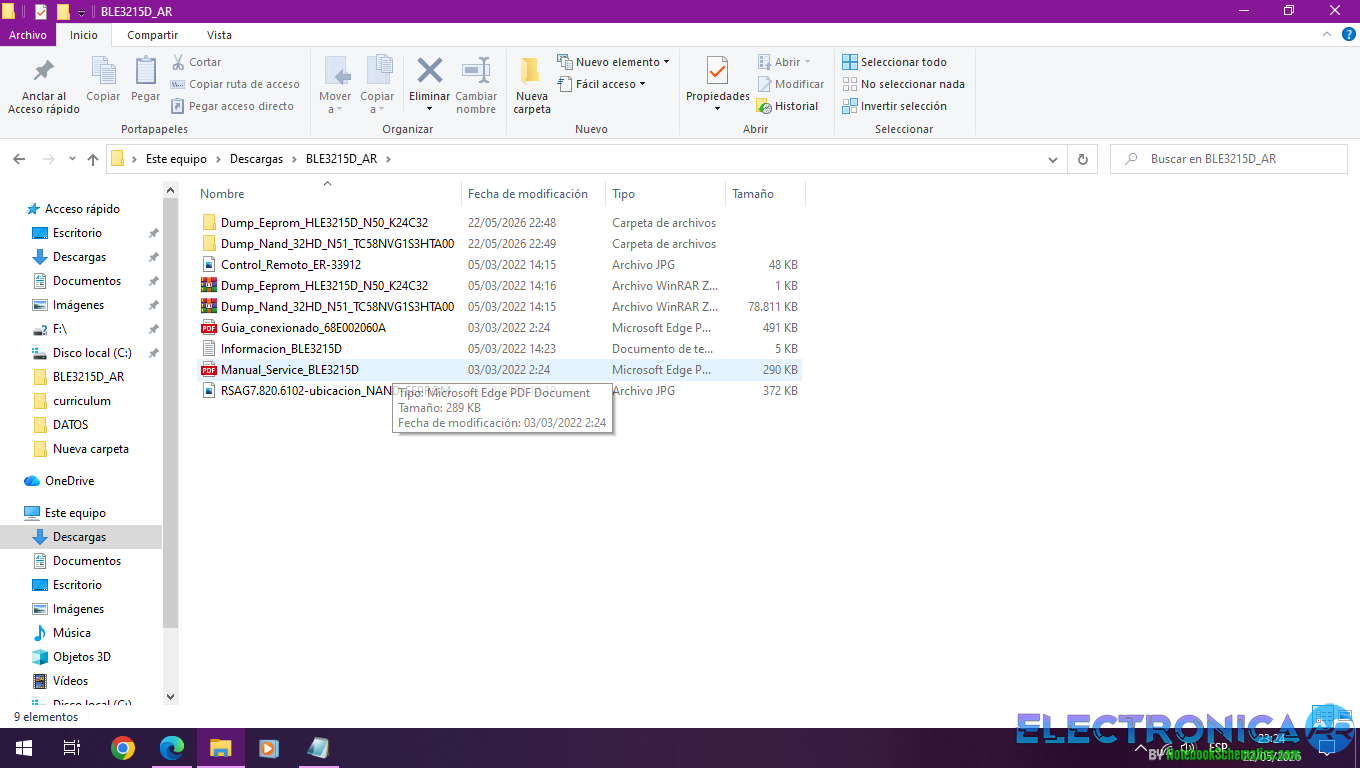Click Invertir selección
The width and height of the screenshot is (1360, 768).
pos(894,106)
